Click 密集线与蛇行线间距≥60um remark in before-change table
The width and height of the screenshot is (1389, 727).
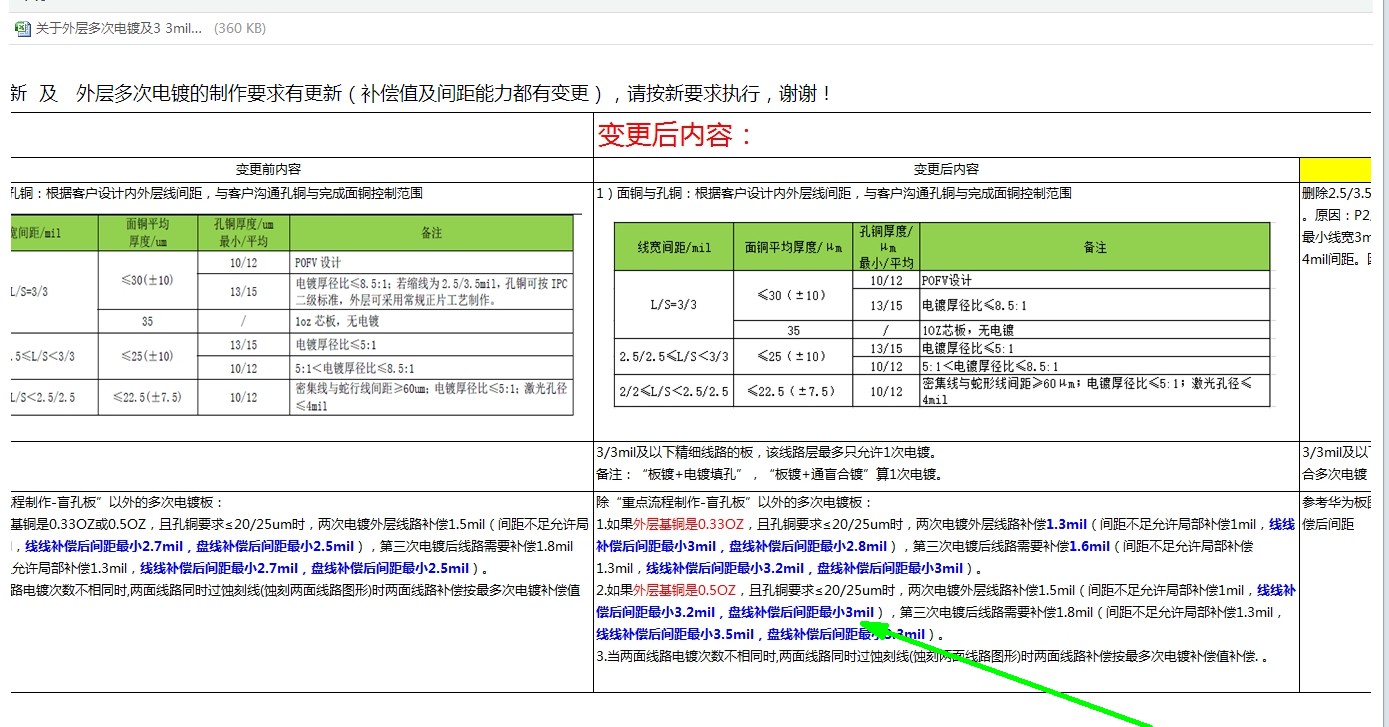point(431,397)
